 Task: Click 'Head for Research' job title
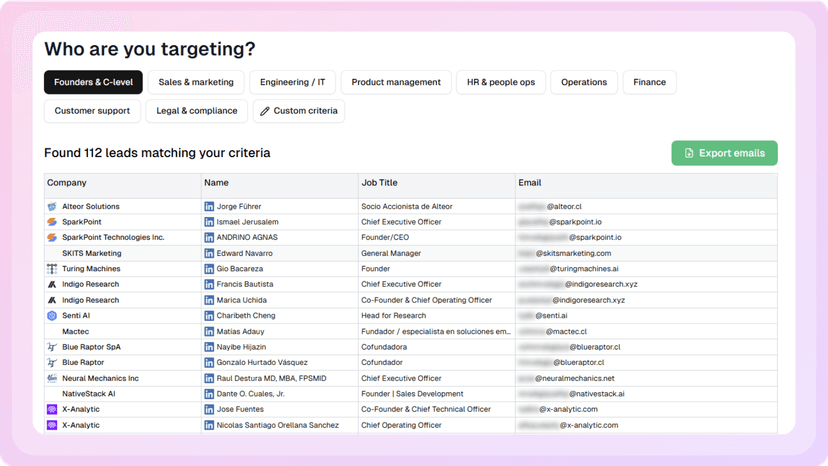tap(393, 316)
